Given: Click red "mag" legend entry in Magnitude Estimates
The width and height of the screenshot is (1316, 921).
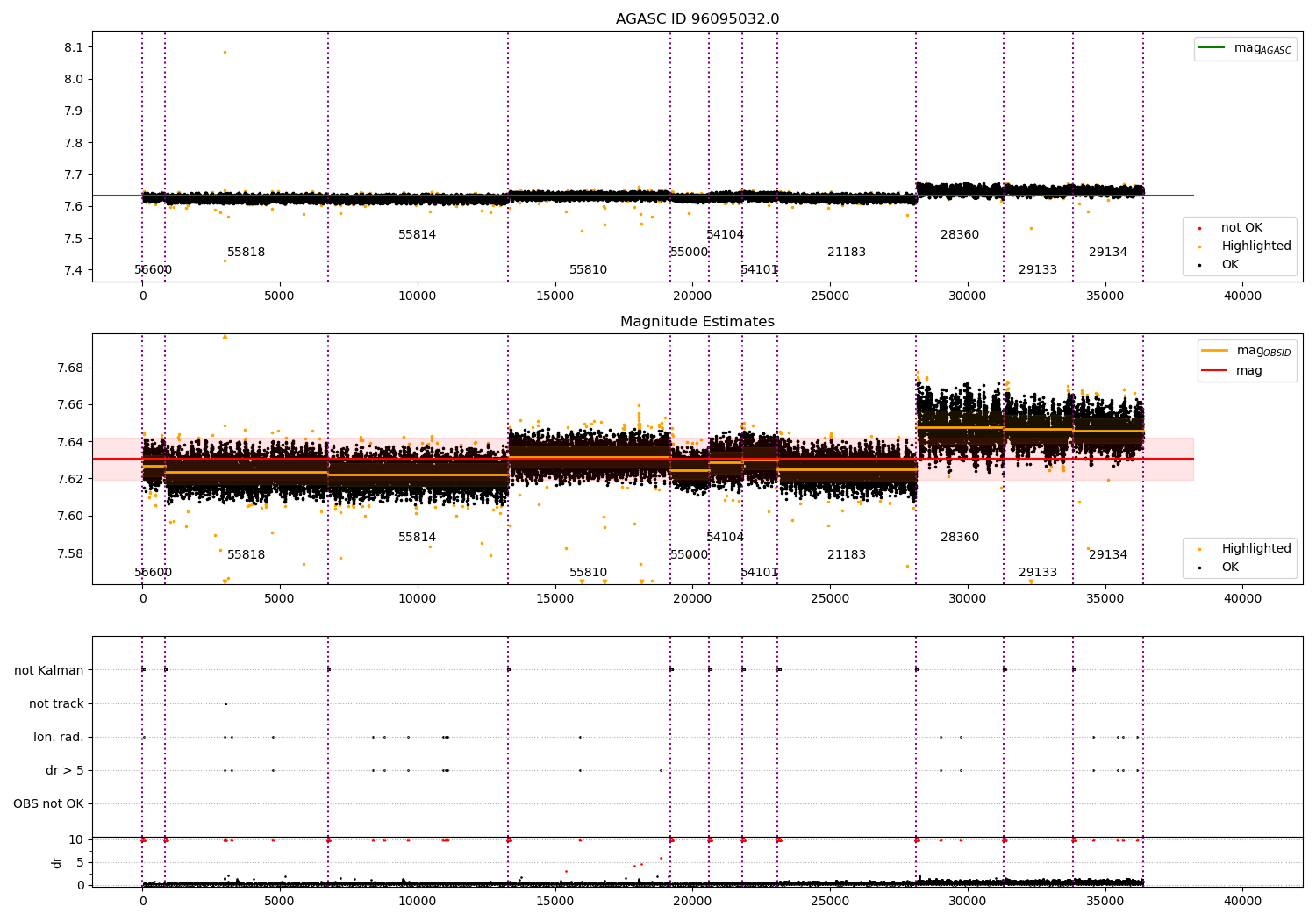Looking at the screenshot, I should [1232, 371].
